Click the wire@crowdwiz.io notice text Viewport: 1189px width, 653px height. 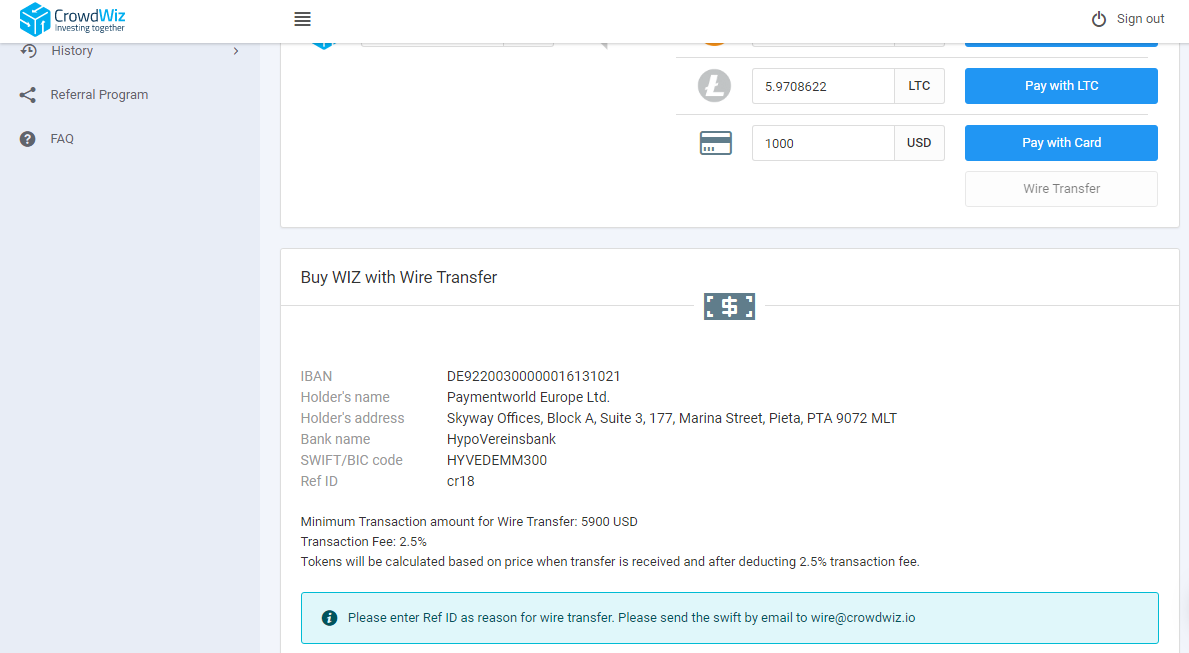[631, 618]
